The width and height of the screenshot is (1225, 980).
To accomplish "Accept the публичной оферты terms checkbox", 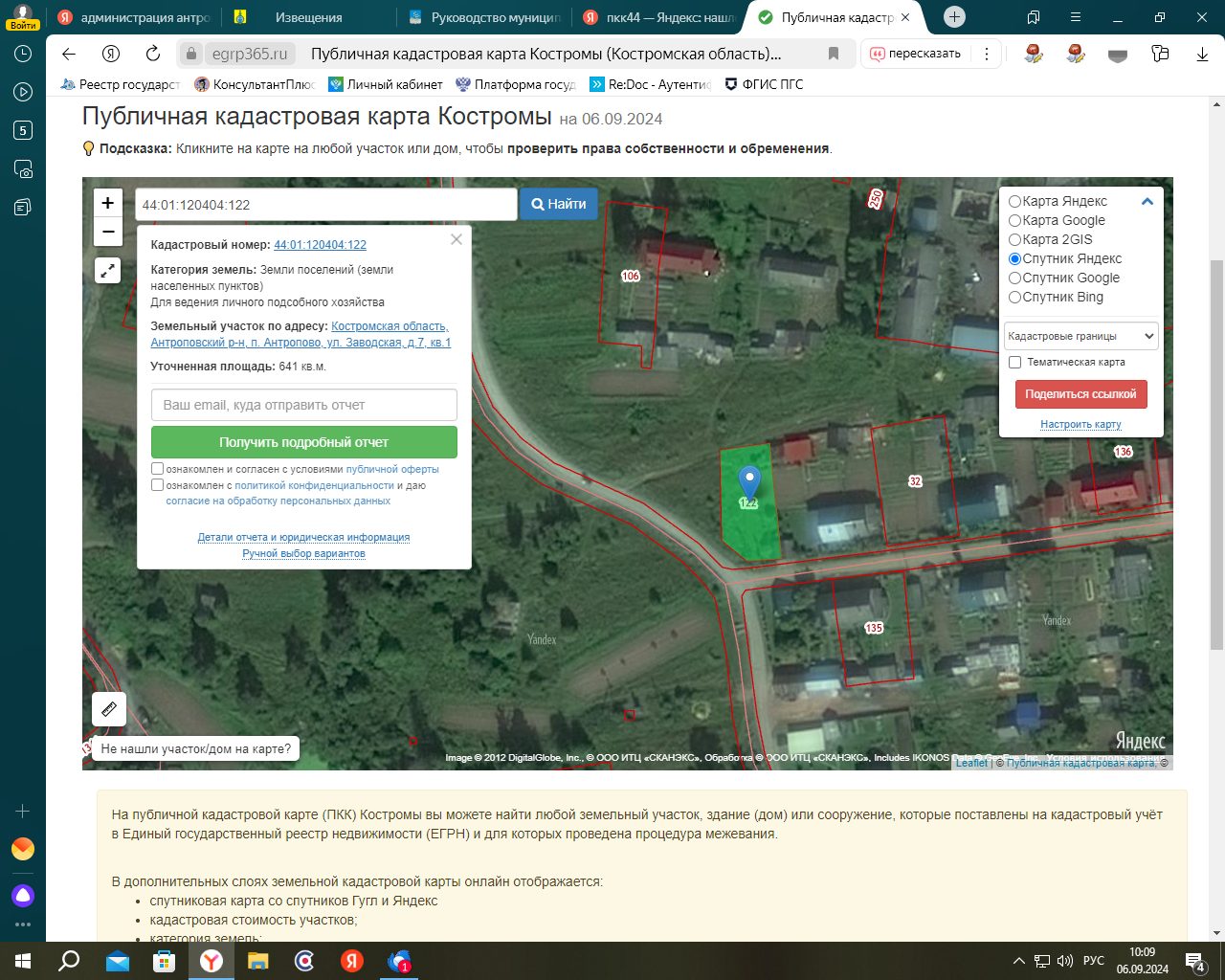I will pyautogui.click(x=158, y=469).
